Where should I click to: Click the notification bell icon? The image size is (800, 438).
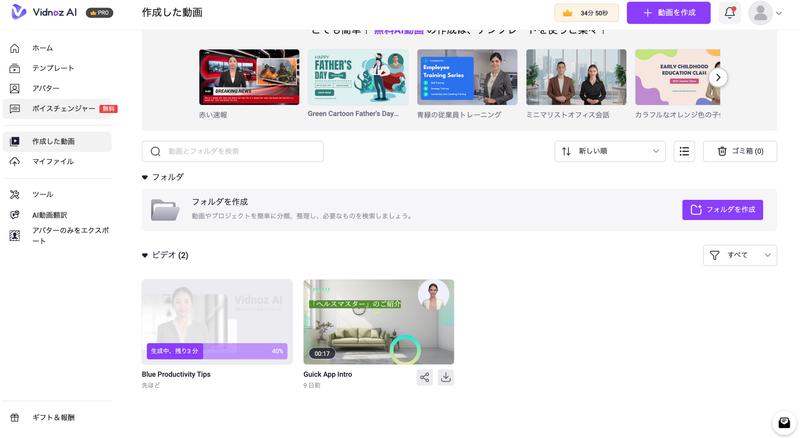730,13
